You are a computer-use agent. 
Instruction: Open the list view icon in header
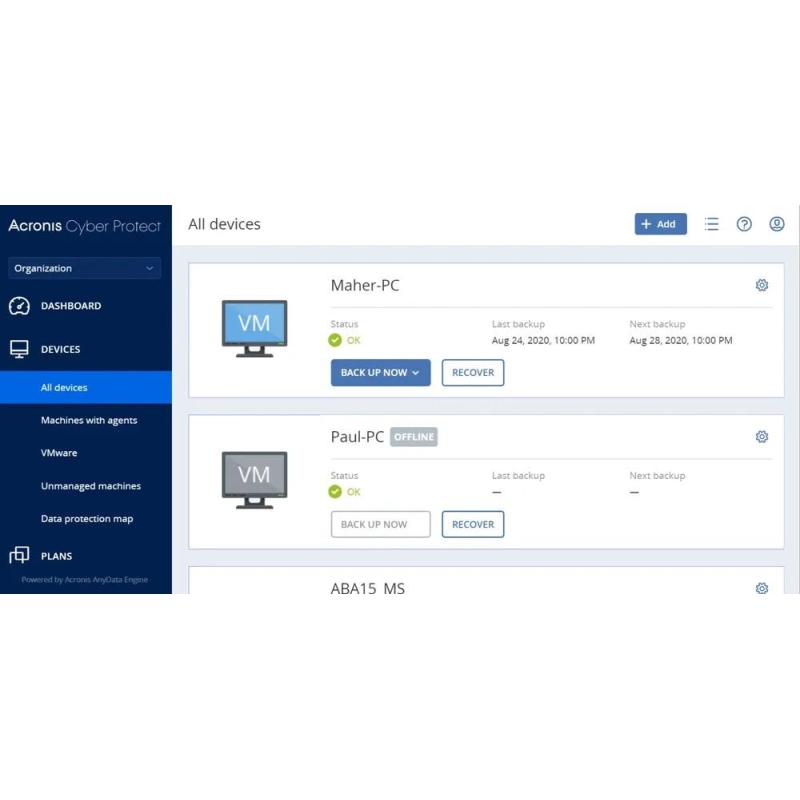click(x=711, y=224)
